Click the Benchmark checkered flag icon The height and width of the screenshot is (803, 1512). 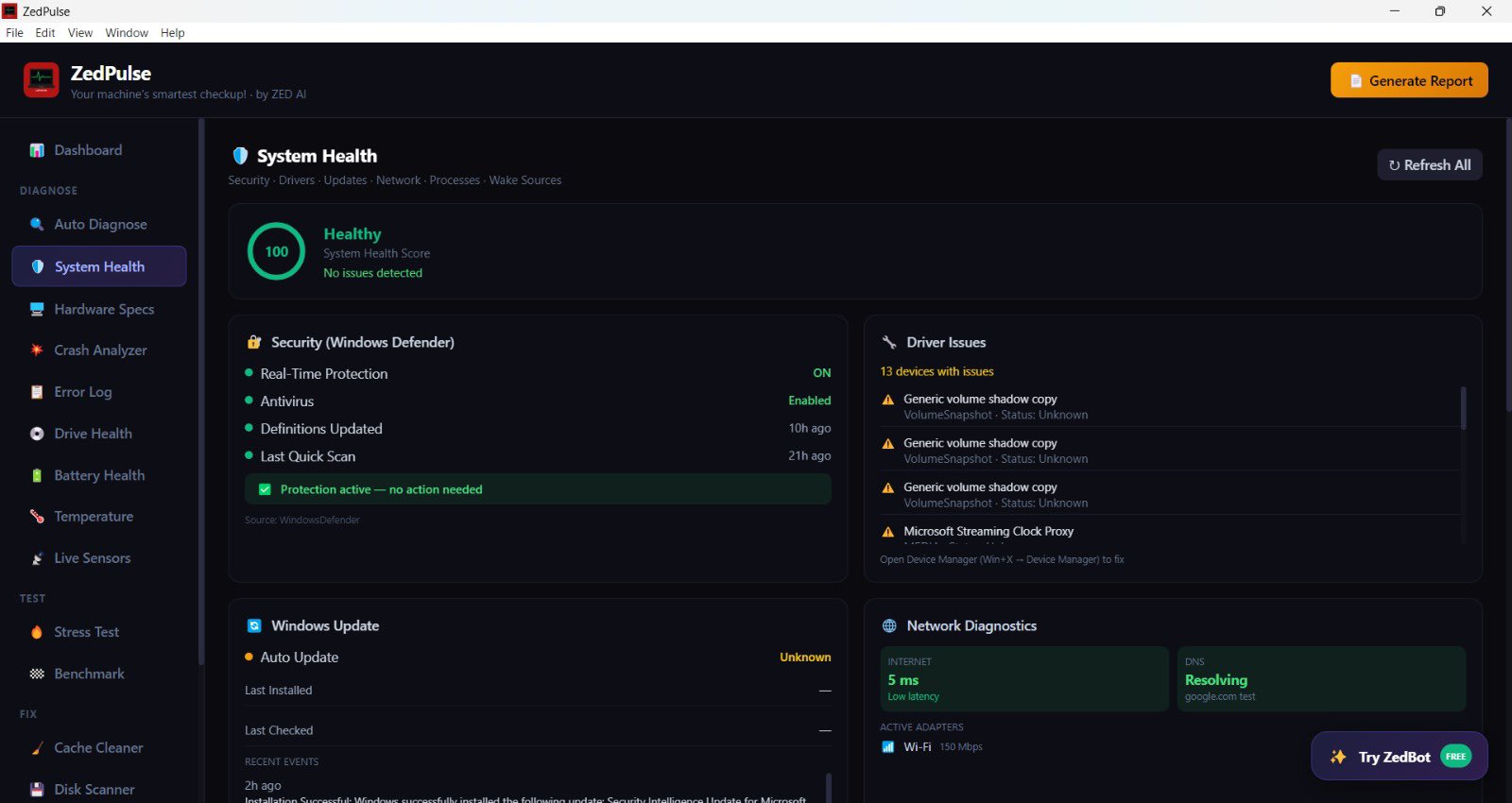point(37,674)
